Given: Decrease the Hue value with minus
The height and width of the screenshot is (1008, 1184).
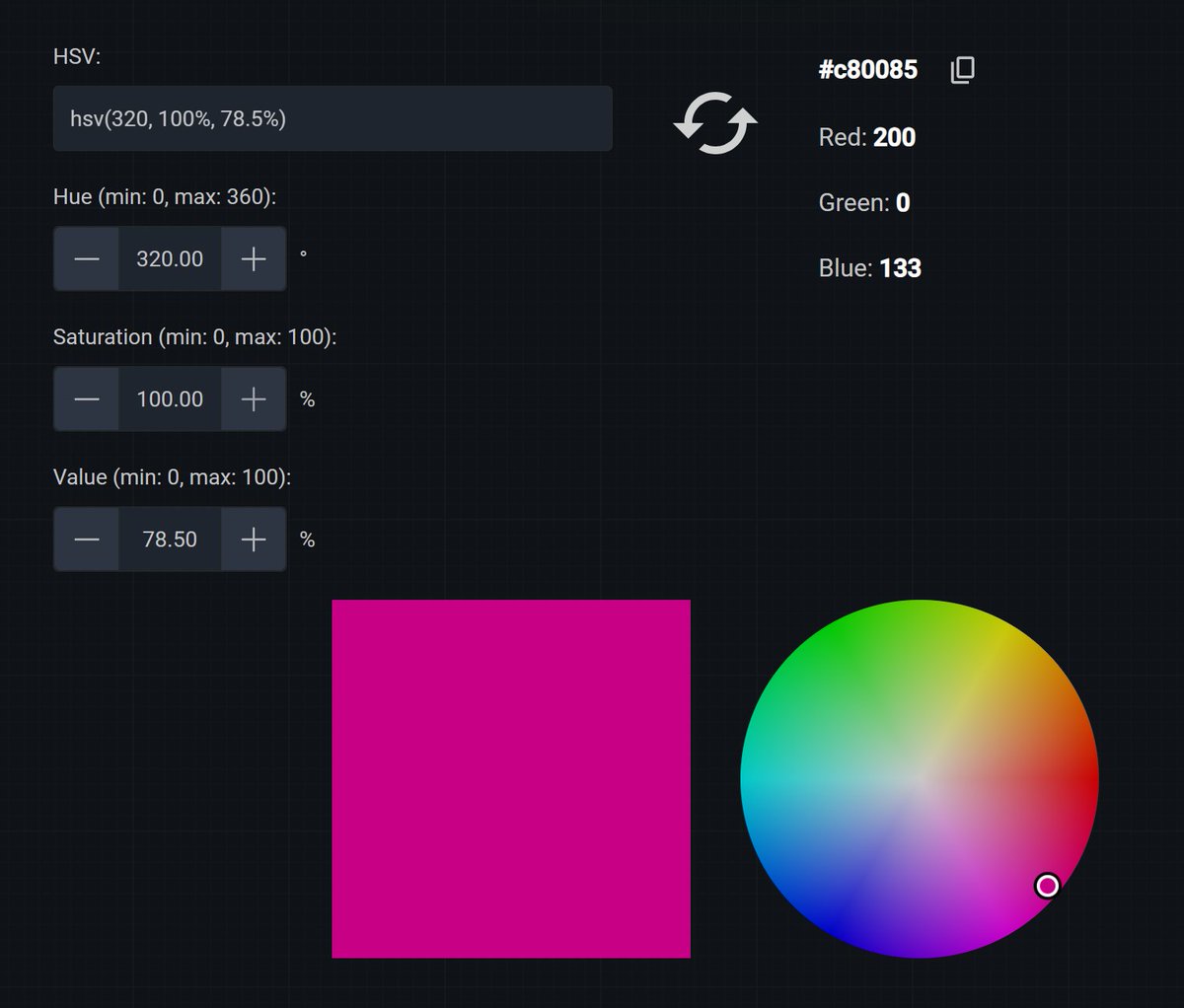Looking at the screenshot, I should point(87,258).
